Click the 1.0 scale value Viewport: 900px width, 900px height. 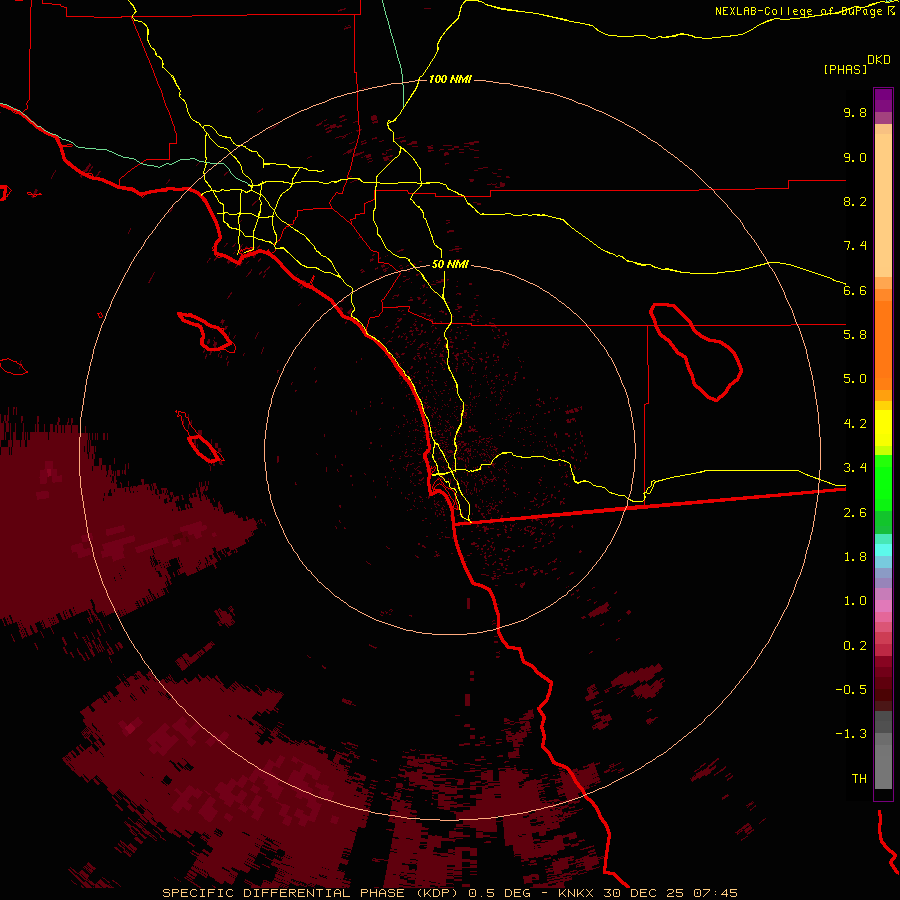click(x=855, y=601)
